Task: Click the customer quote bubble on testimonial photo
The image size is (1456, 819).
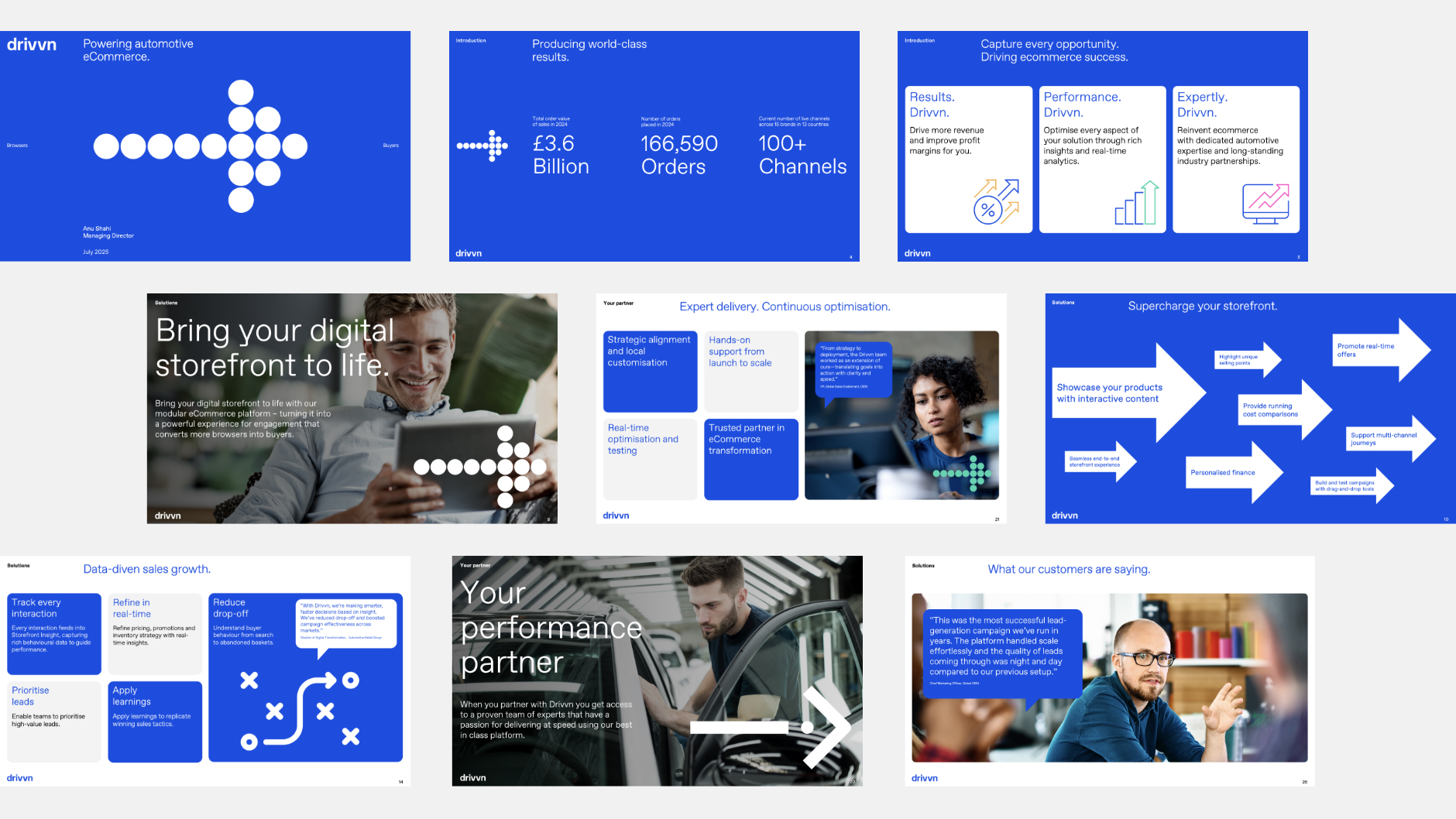Action: [1002, 660]
